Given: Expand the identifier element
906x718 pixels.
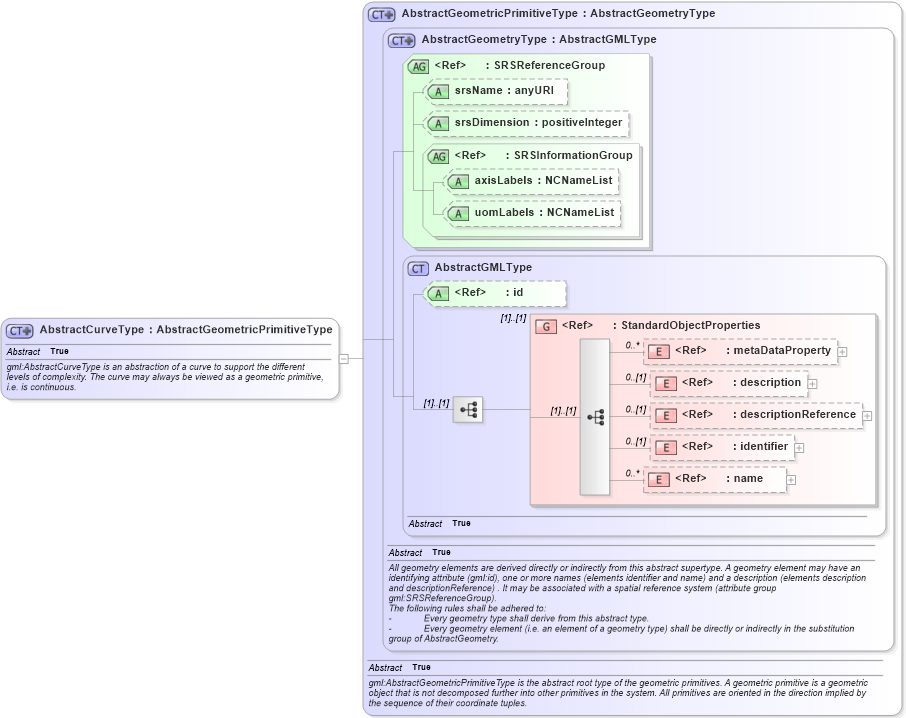Looking at the screenshot, I should pos(799,448).
